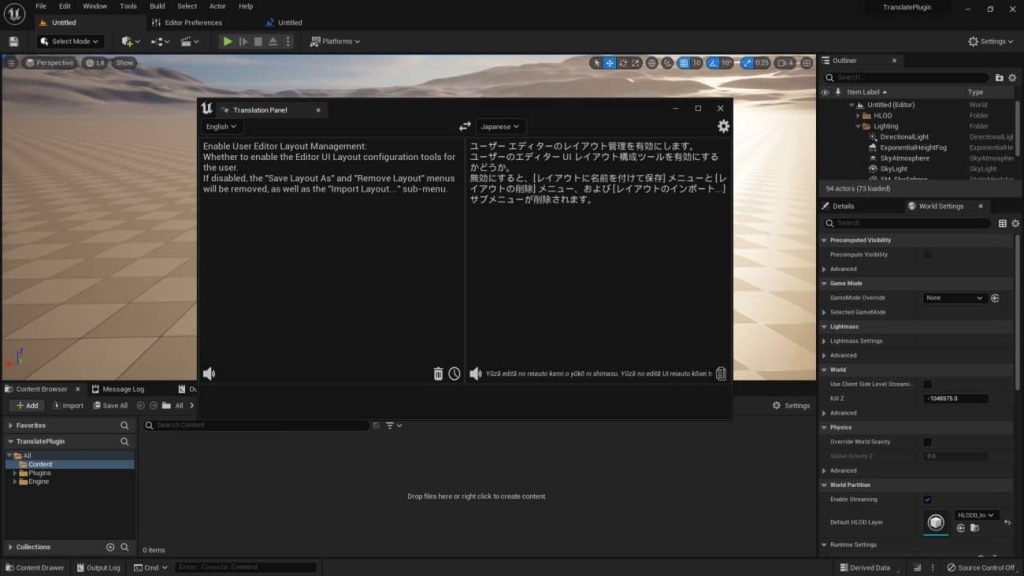Collapse the Lighting folder in Outliner

pos(858,126)
